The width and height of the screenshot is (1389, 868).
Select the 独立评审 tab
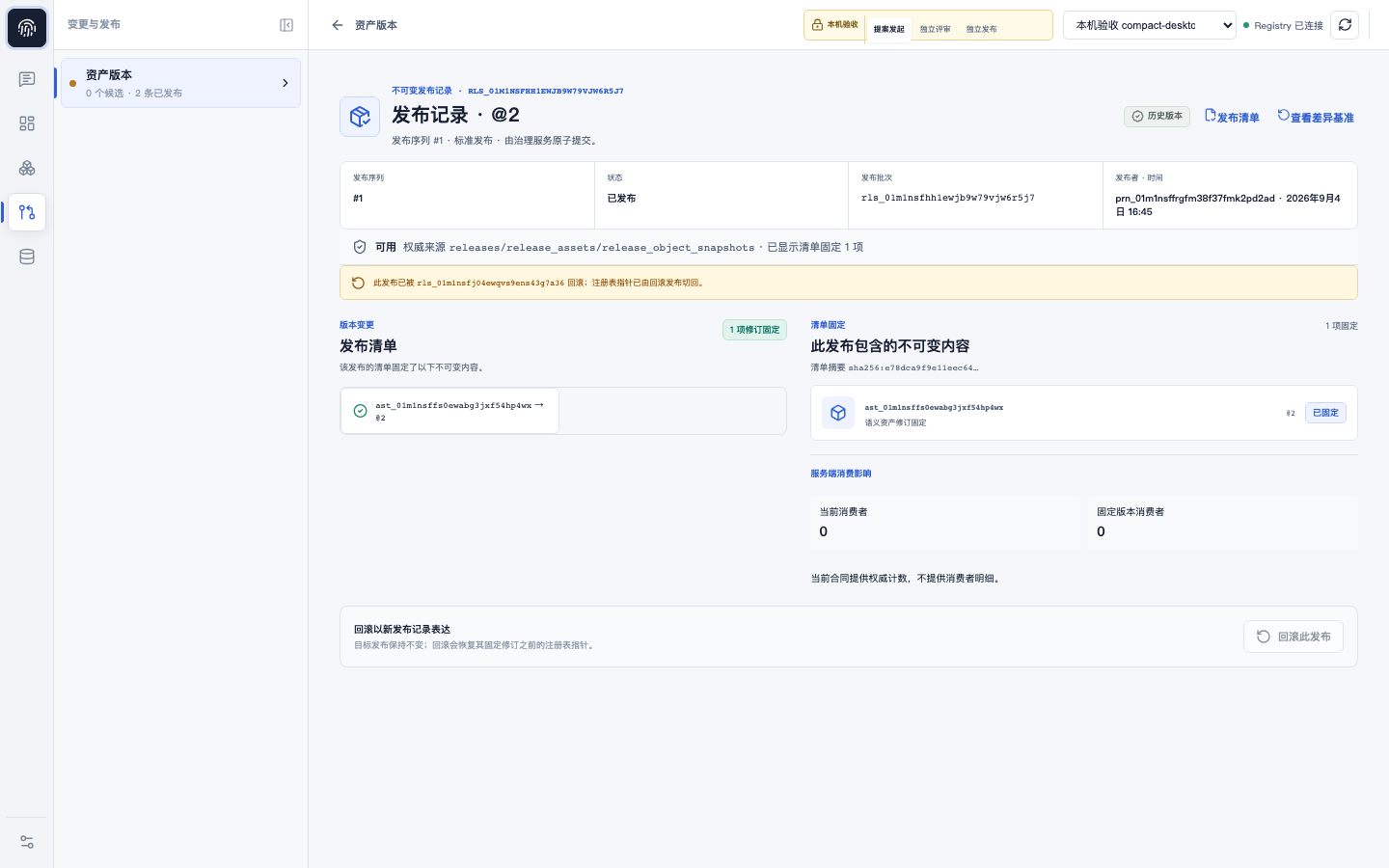click(935, 29)
